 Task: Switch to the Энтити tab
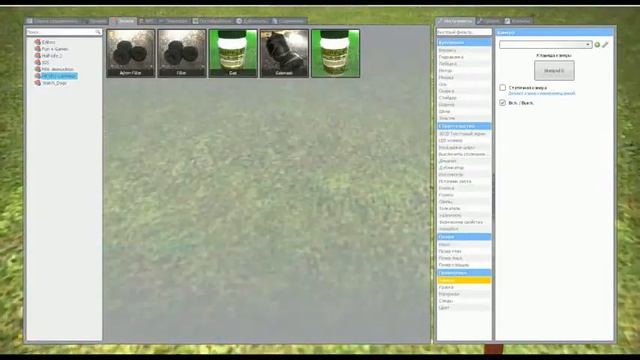[x=123, y=21]
